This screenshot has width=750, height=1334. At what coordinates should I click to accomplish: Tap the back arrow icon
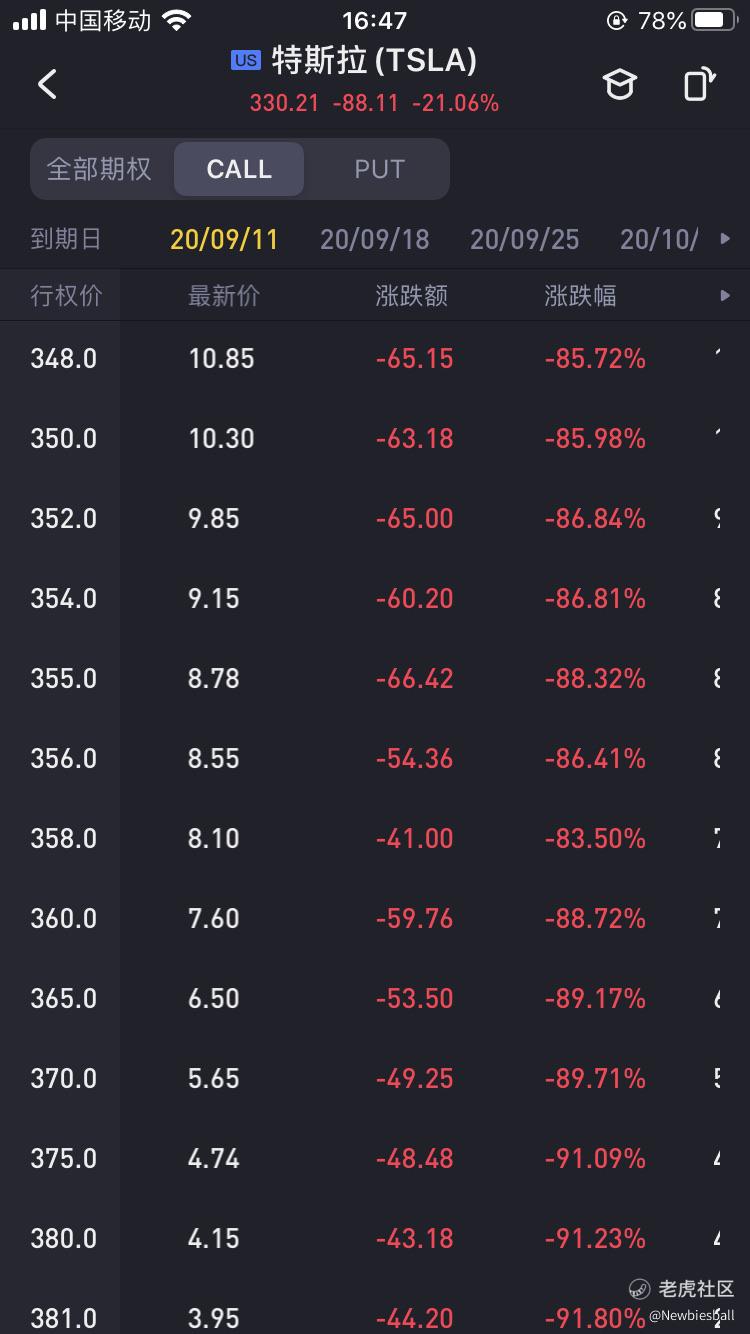tap(47, 84)
